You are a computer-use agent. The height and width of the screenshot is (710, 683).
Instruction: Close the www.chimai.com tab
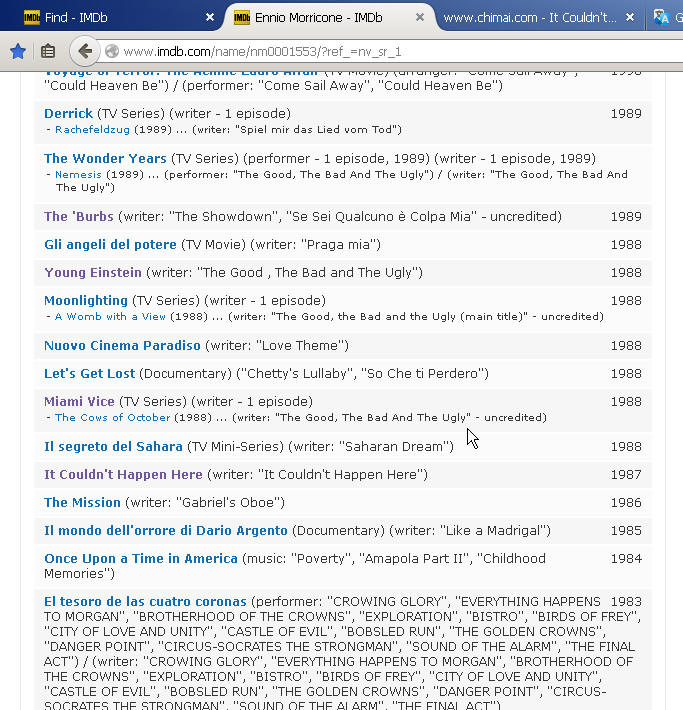[x=630, y=17]
